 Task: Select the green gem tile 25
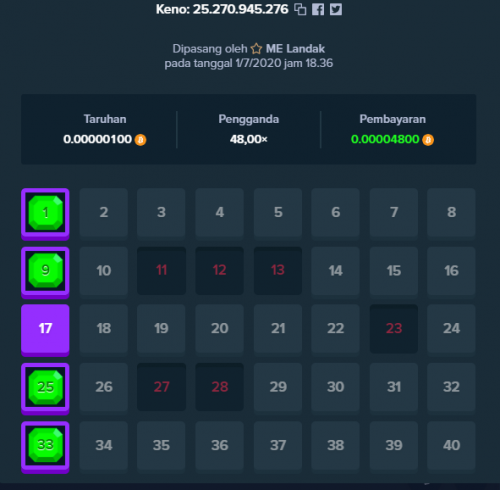(45, 388)
